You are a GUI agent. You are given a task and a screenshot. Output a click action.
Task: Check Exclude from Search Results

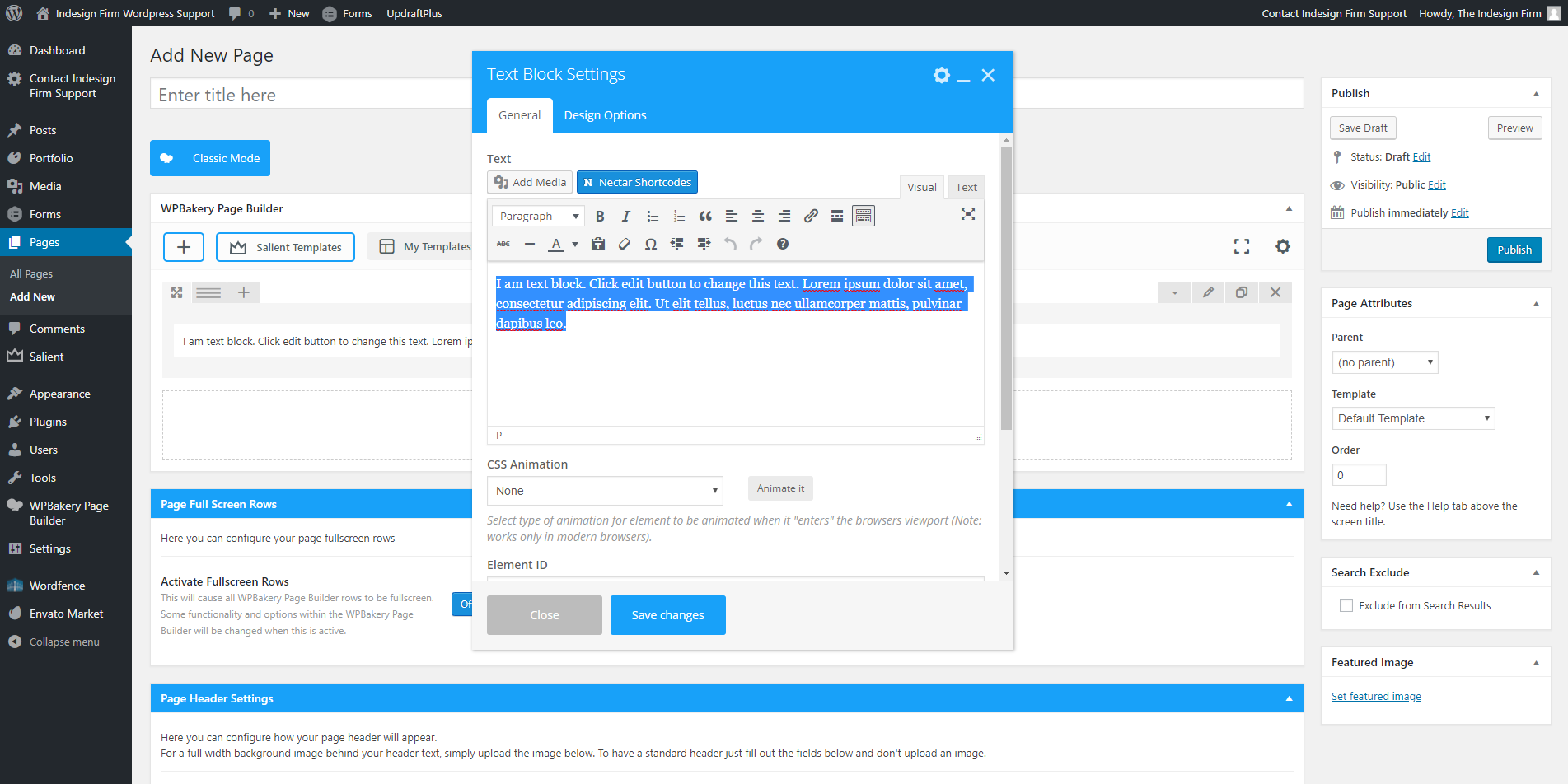pos(1346,606)
